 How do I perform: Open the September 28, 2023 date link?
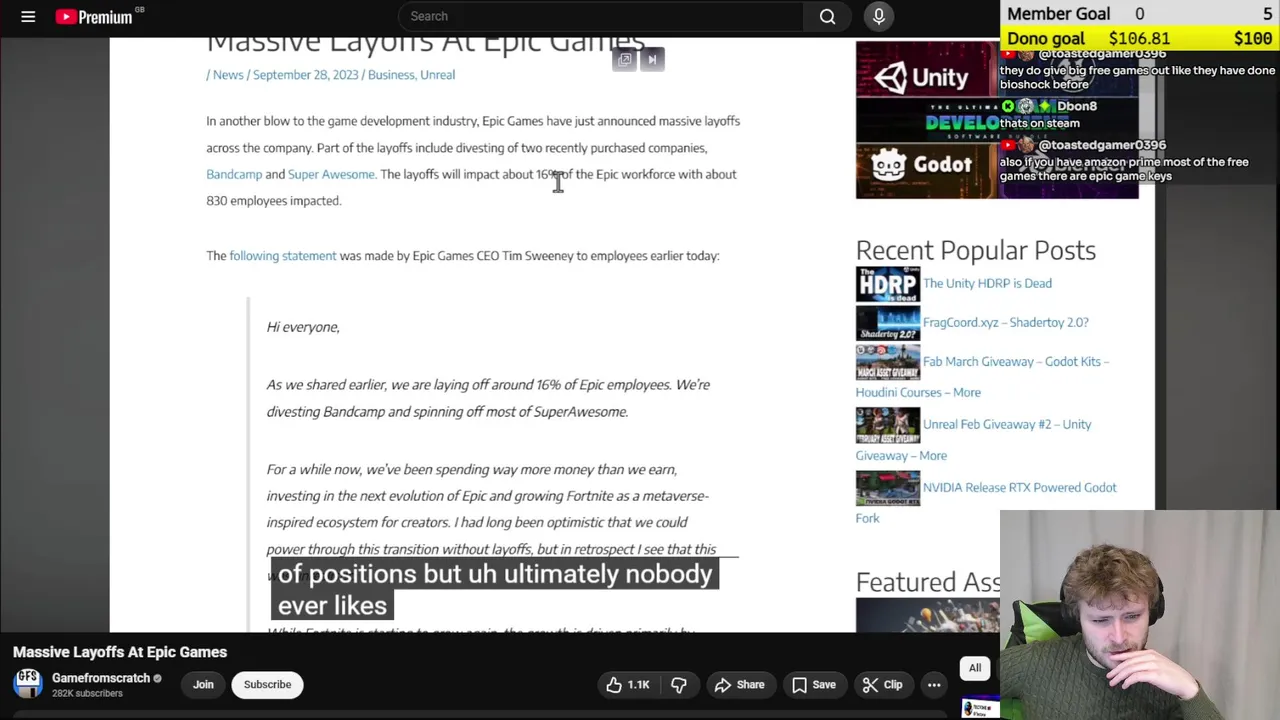[x=305, y=75]
